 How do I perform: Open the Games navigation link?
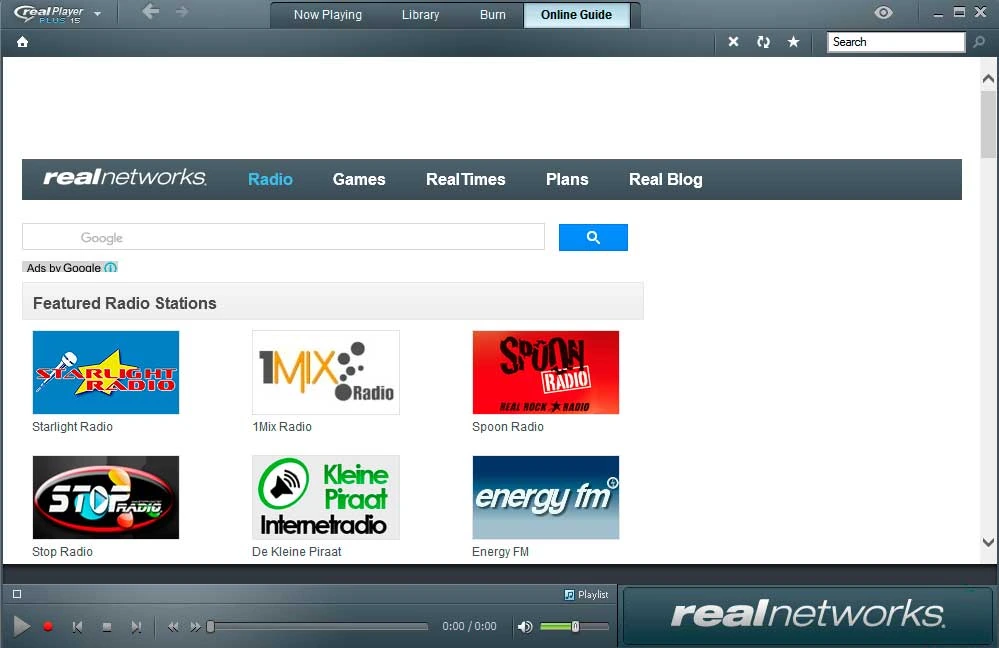click(359, 180)
